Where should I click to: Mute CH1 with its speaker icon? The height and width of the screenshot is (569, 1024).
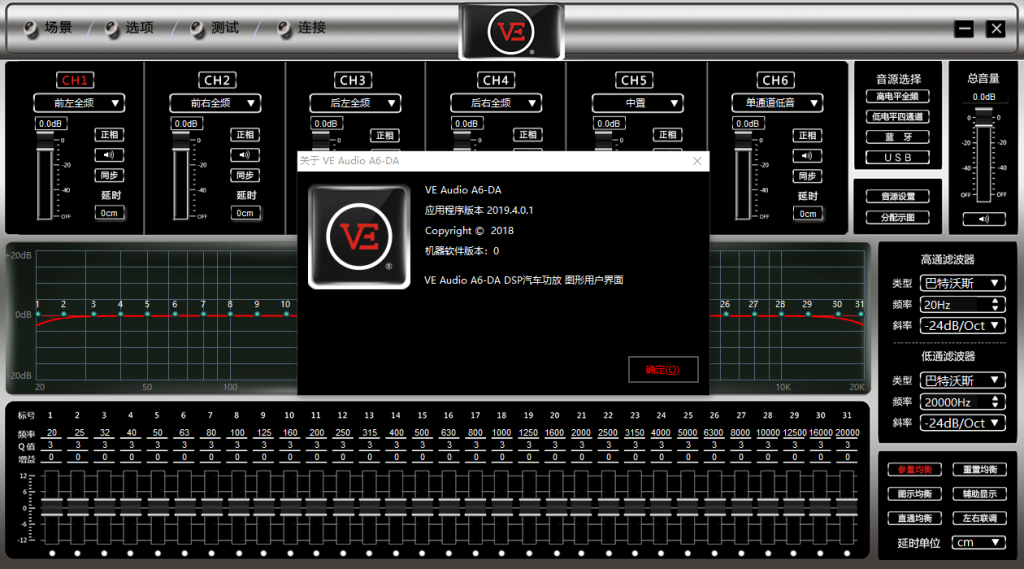(x=109, y=155)
